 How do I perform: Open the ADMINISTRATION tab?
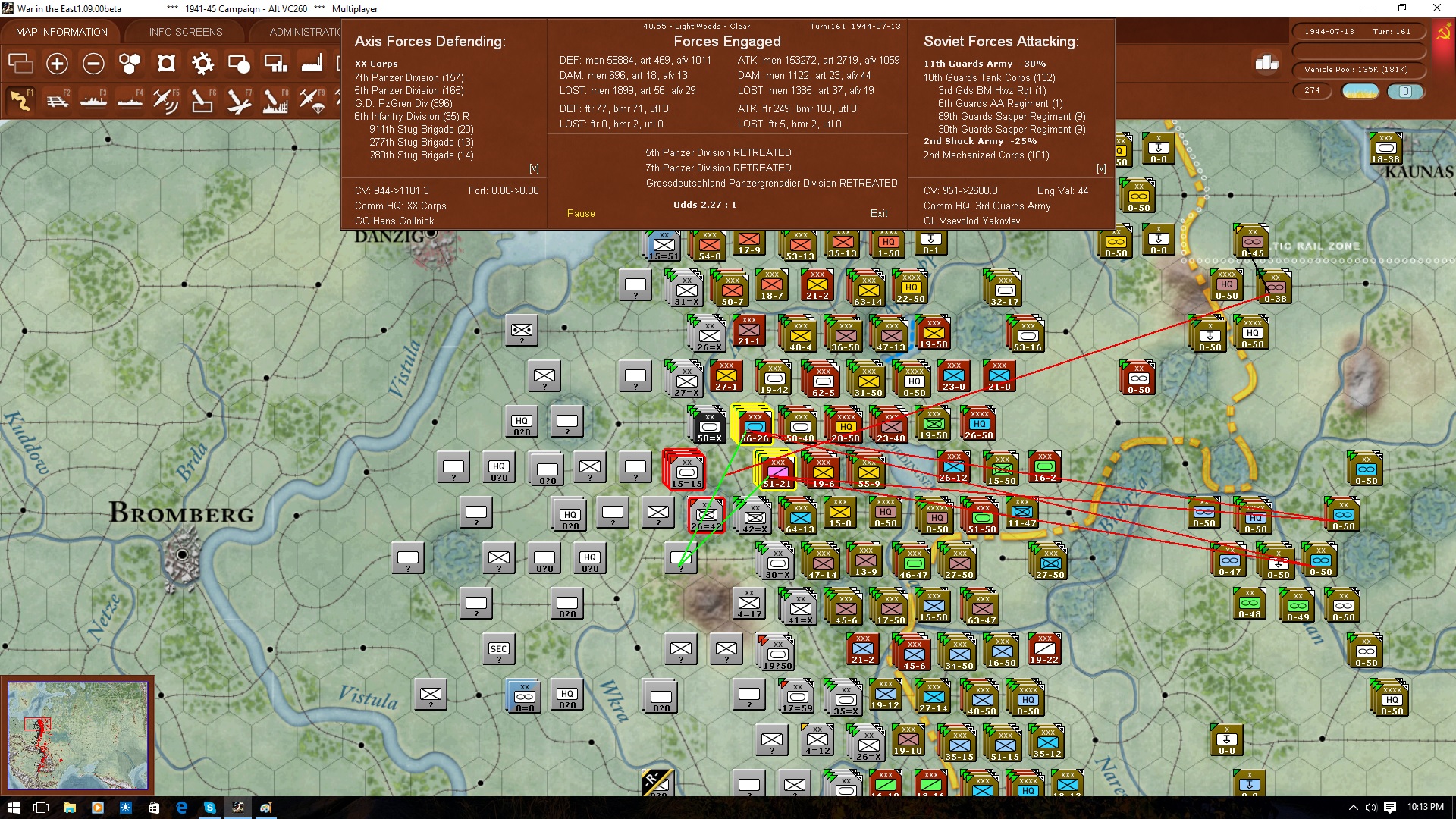[x=305, y=32]
